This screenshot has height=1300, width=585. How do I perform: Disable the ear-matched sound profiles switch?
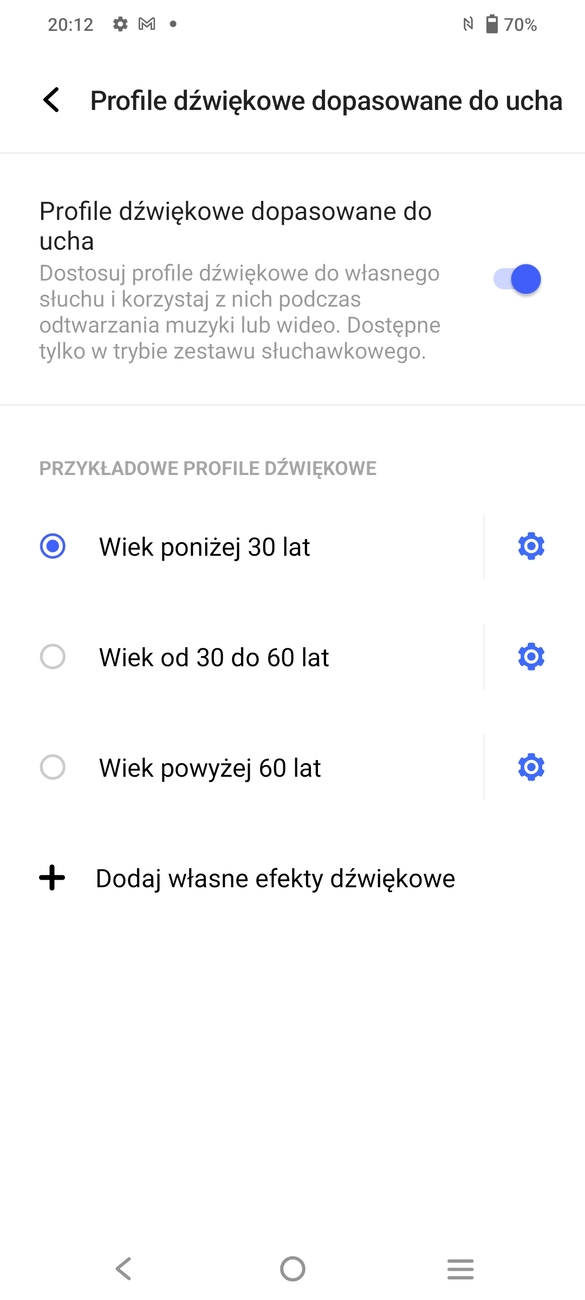point(517,279)
